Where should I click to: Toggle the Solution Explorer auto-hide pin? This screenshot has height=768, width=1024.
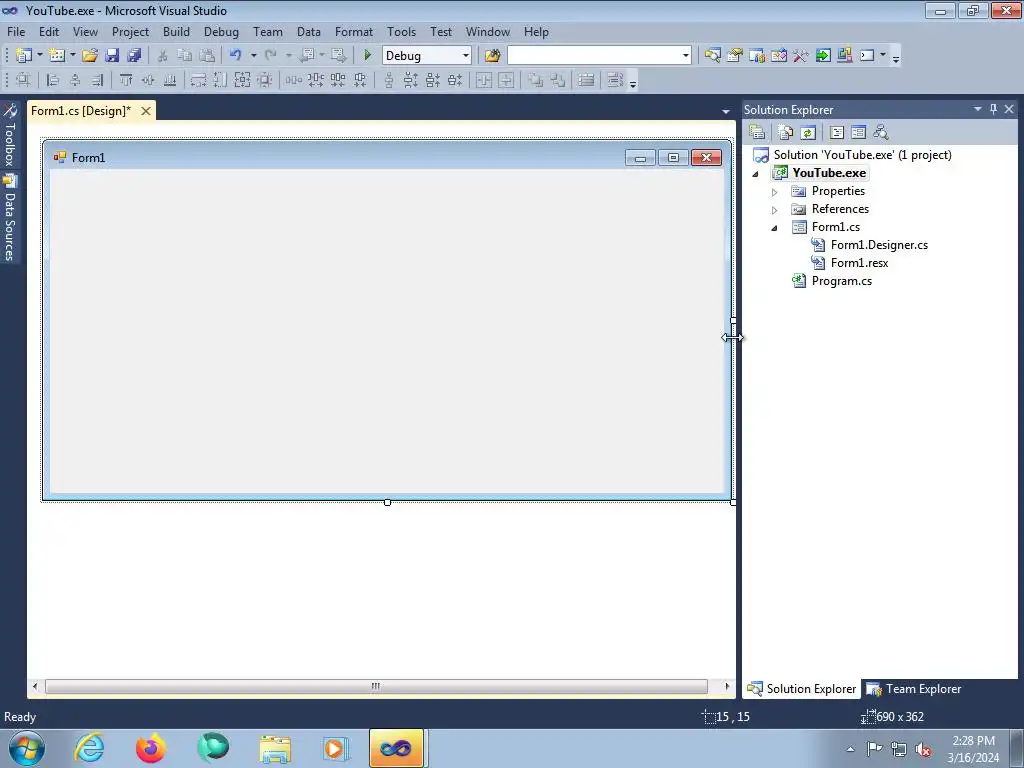993,109
